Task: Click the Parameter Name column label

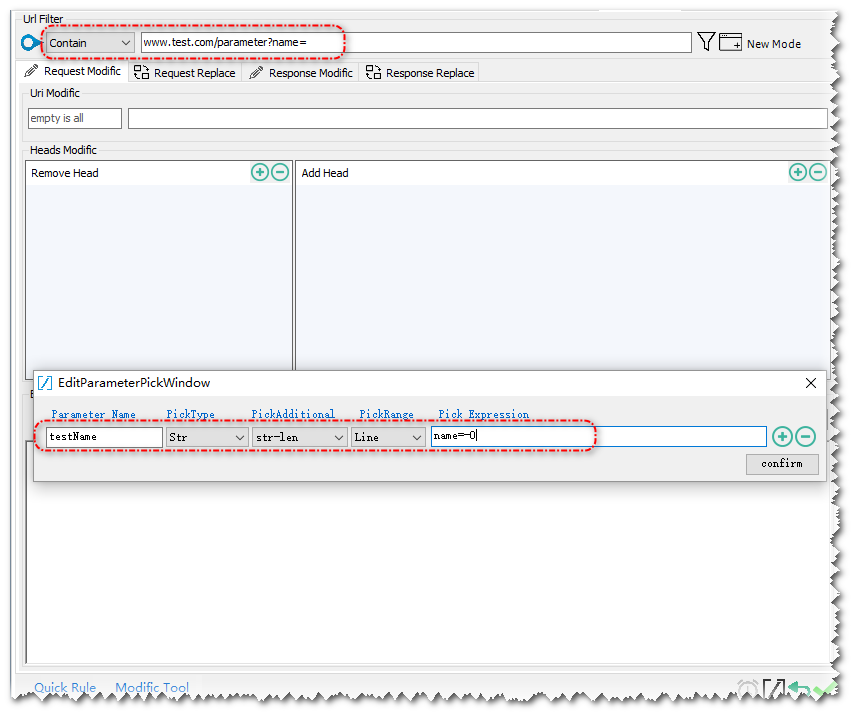Action: pyautogui.click(x=93, y=414)
